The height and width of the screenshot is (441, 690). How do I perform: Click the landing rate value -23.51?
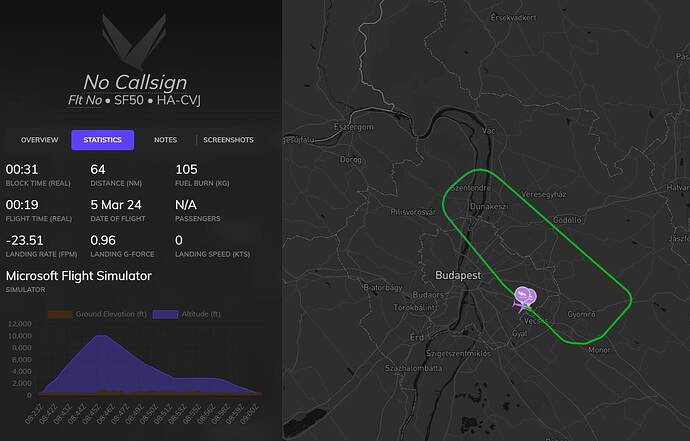[x=25, y=240]
